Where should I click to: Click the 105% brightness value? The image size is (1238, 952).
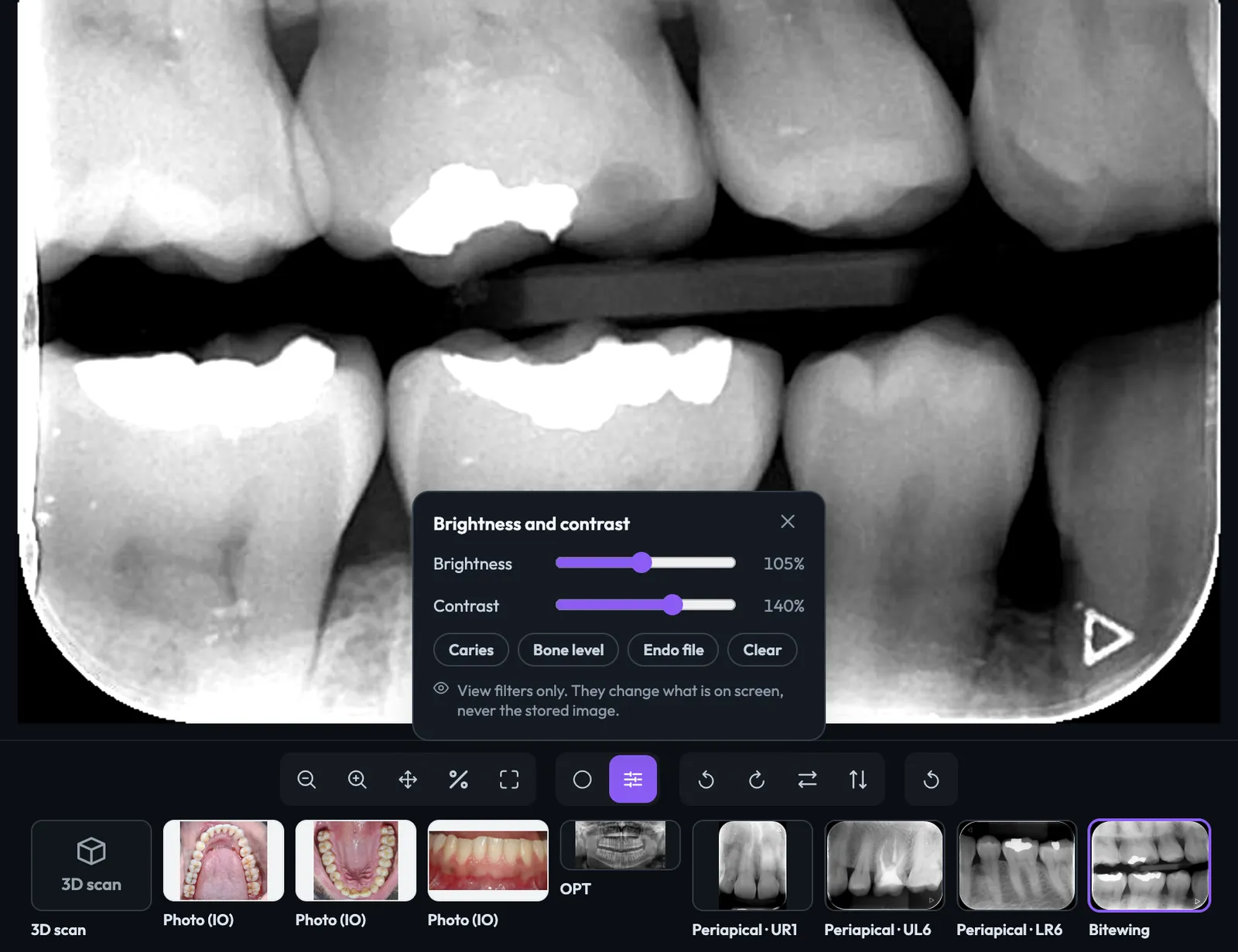tap(784, 564)
